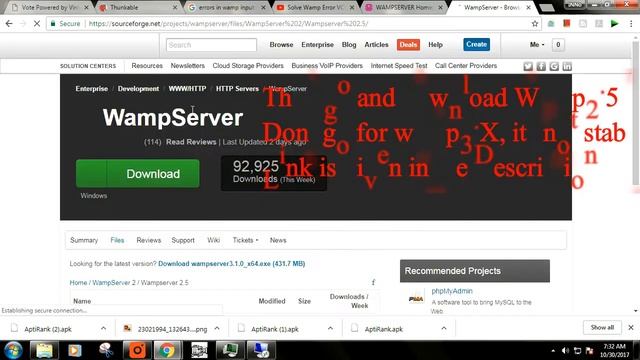Close the downloads bar
This screenshot has height=360, width=640.
click(x=631, y=327)
